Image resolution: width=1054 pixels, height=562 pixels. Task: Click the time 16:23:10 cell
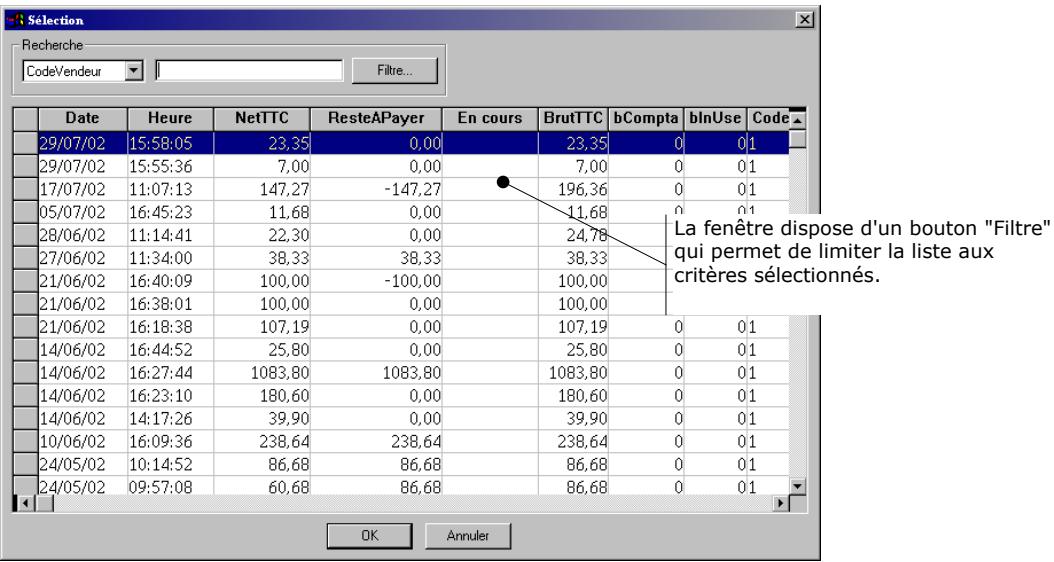170,395
